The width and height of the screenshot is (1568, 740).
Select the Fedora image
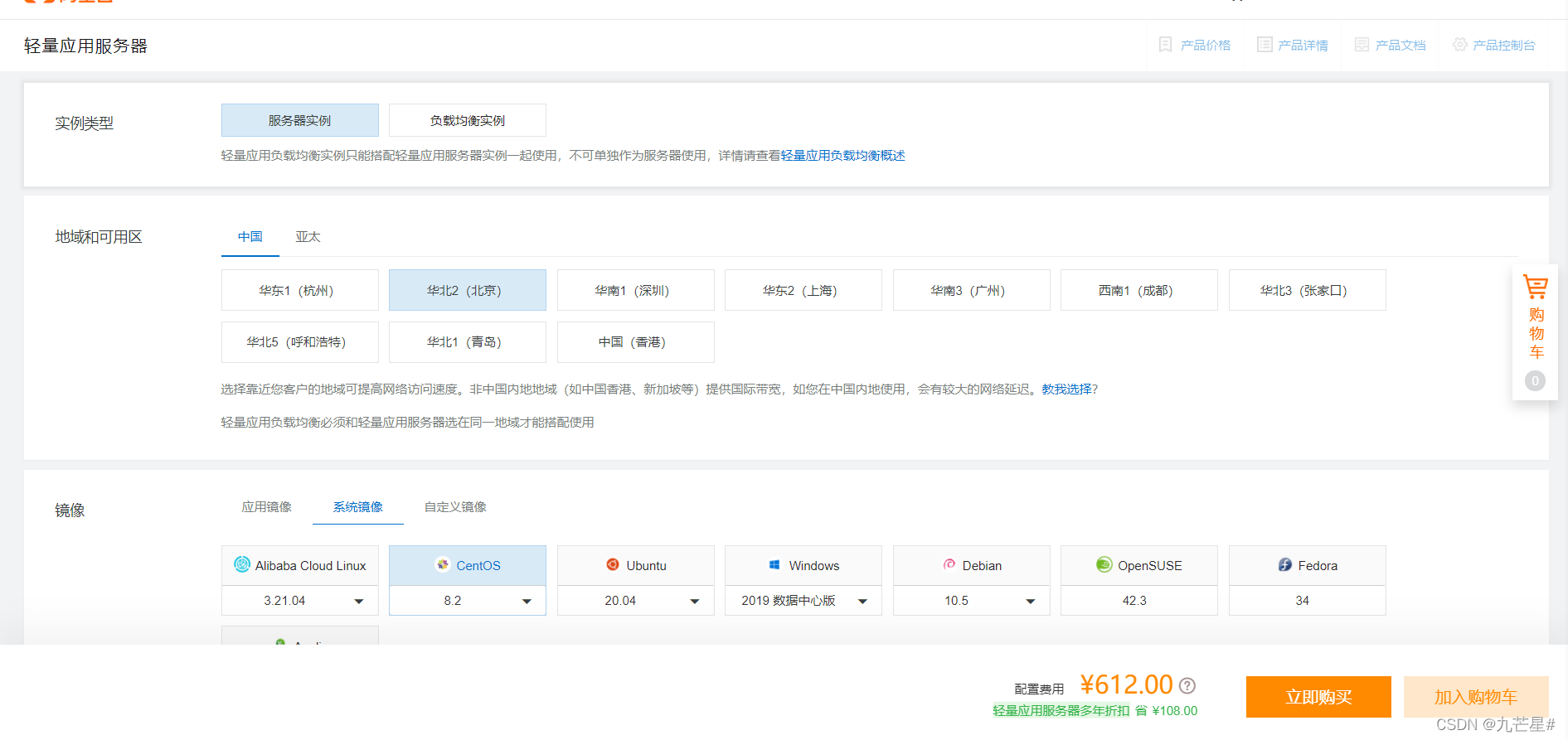1308,565
